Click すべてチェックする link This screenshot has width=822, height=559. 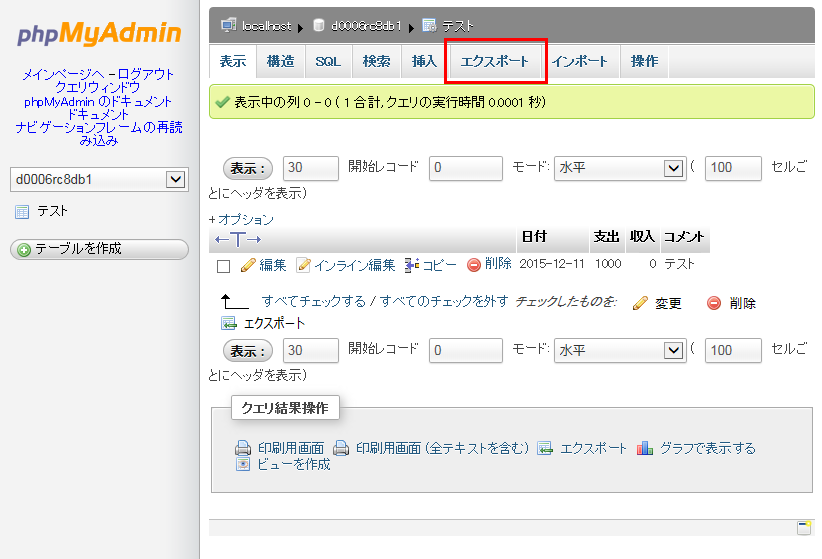[x=314, y=302]
